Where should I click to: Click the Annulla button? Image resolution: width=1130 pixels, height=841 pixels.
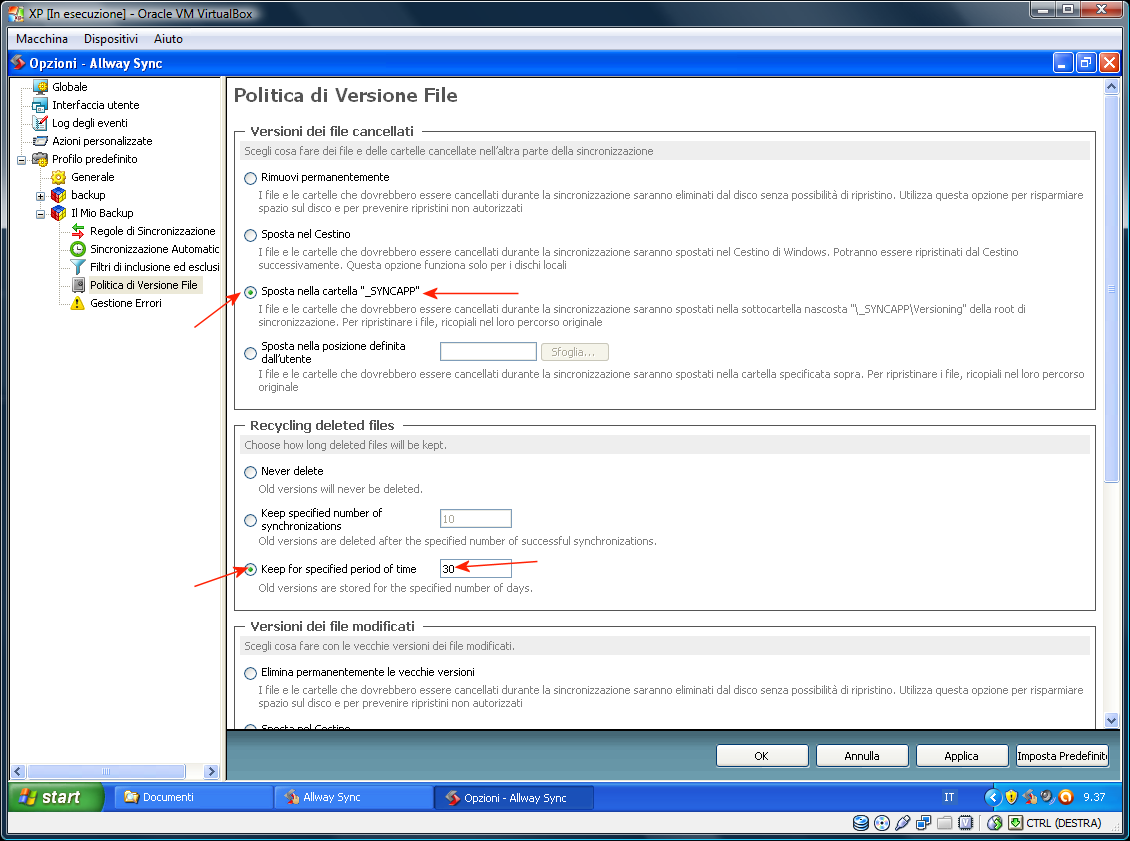coord(862,756)
